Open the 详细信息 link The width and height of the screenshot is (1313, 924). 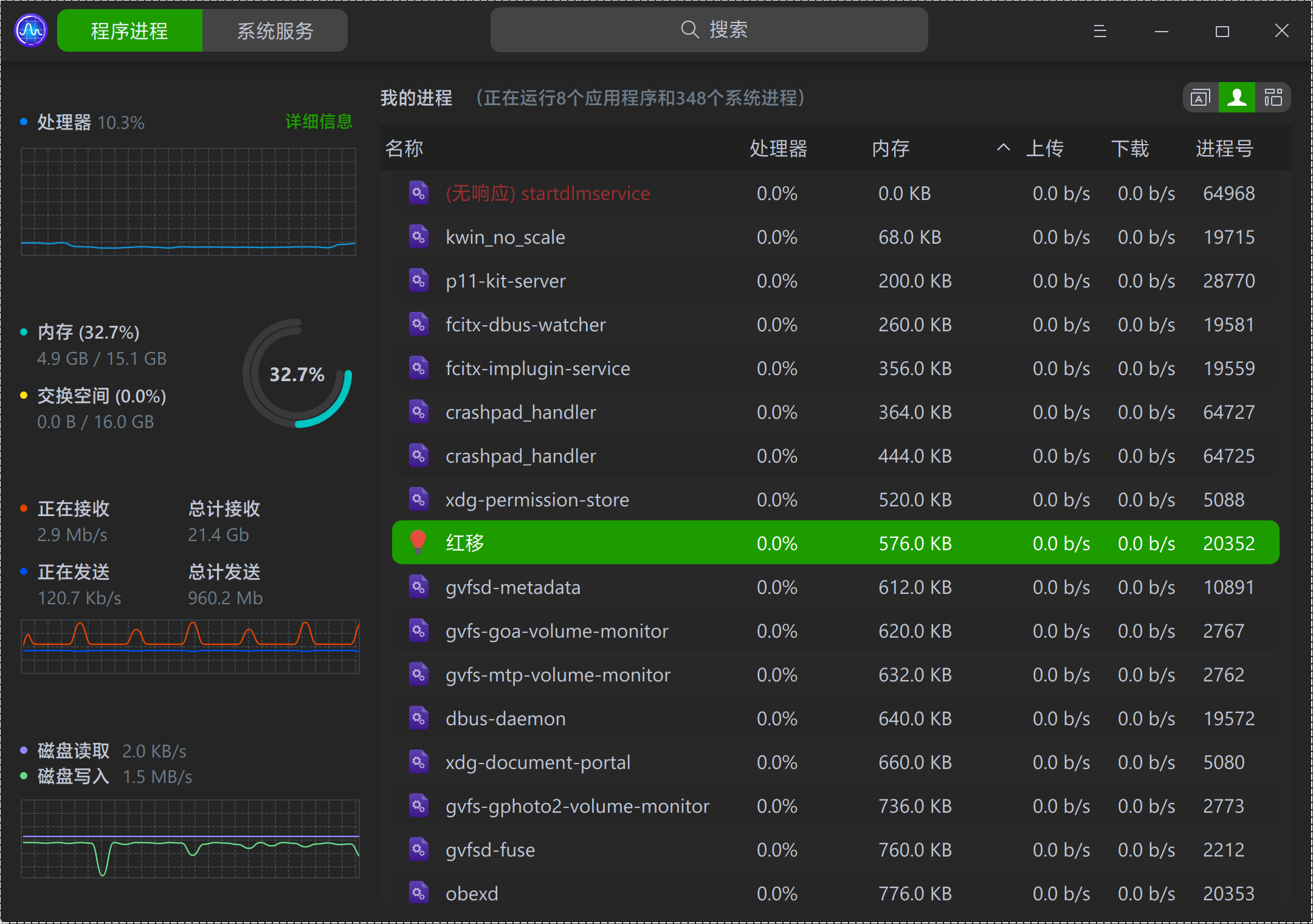(x=319, y=122)
